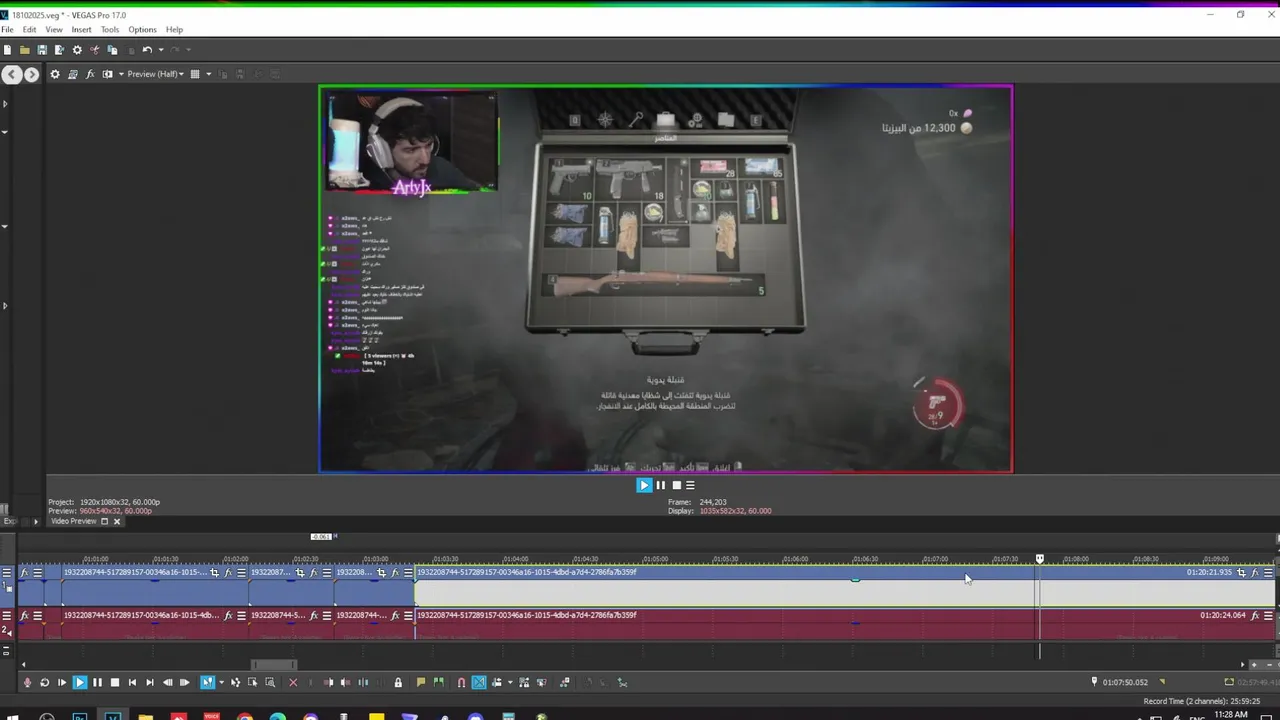1280x720 pixels.
Task: Go to end of project
Action: coord(150,682)
